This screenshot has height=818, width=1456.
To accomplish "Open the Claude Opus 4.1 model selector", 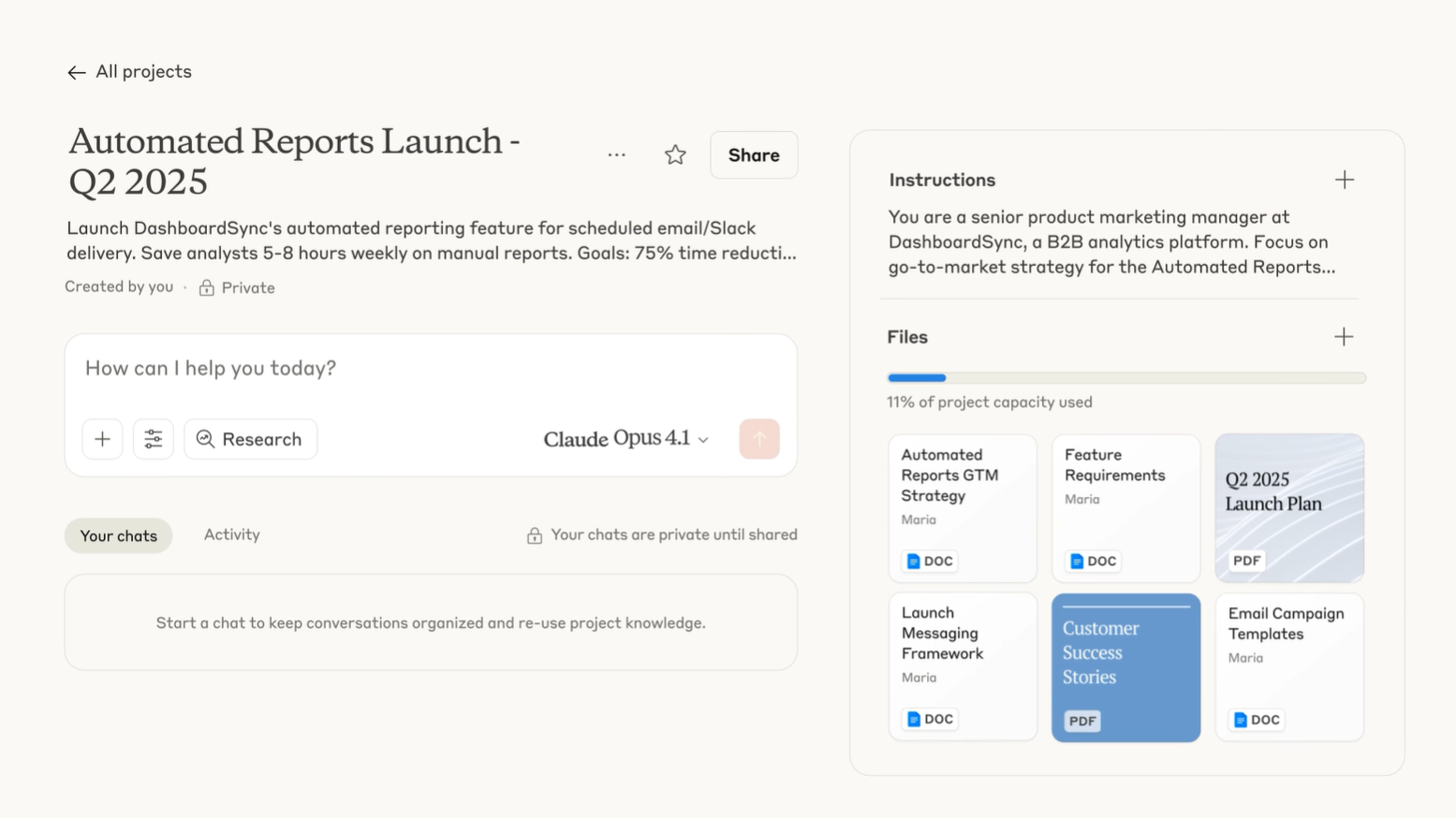I will coord(625,439).
